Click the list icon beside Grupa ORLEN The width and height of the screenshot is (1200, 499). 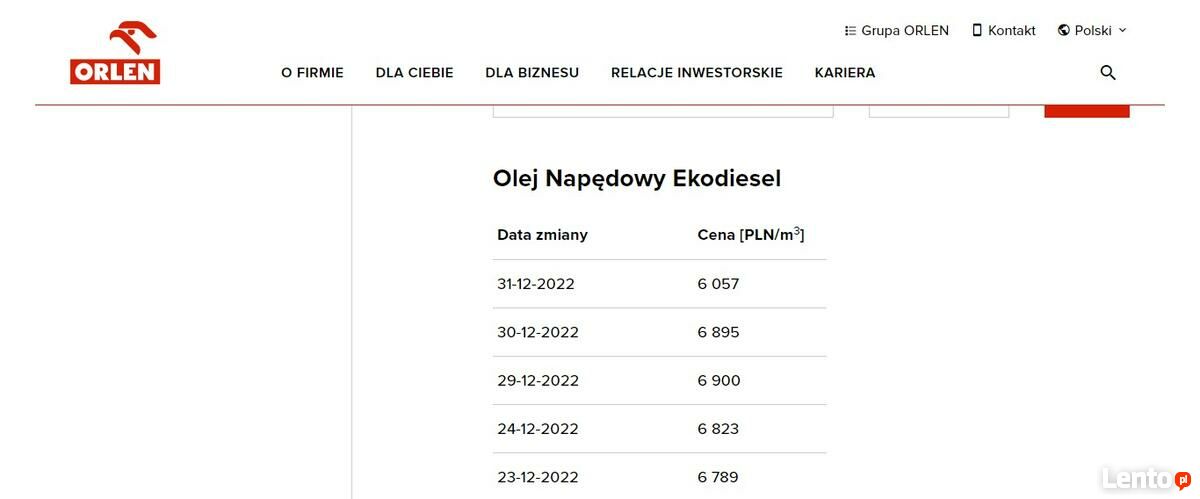coord(851,31)
